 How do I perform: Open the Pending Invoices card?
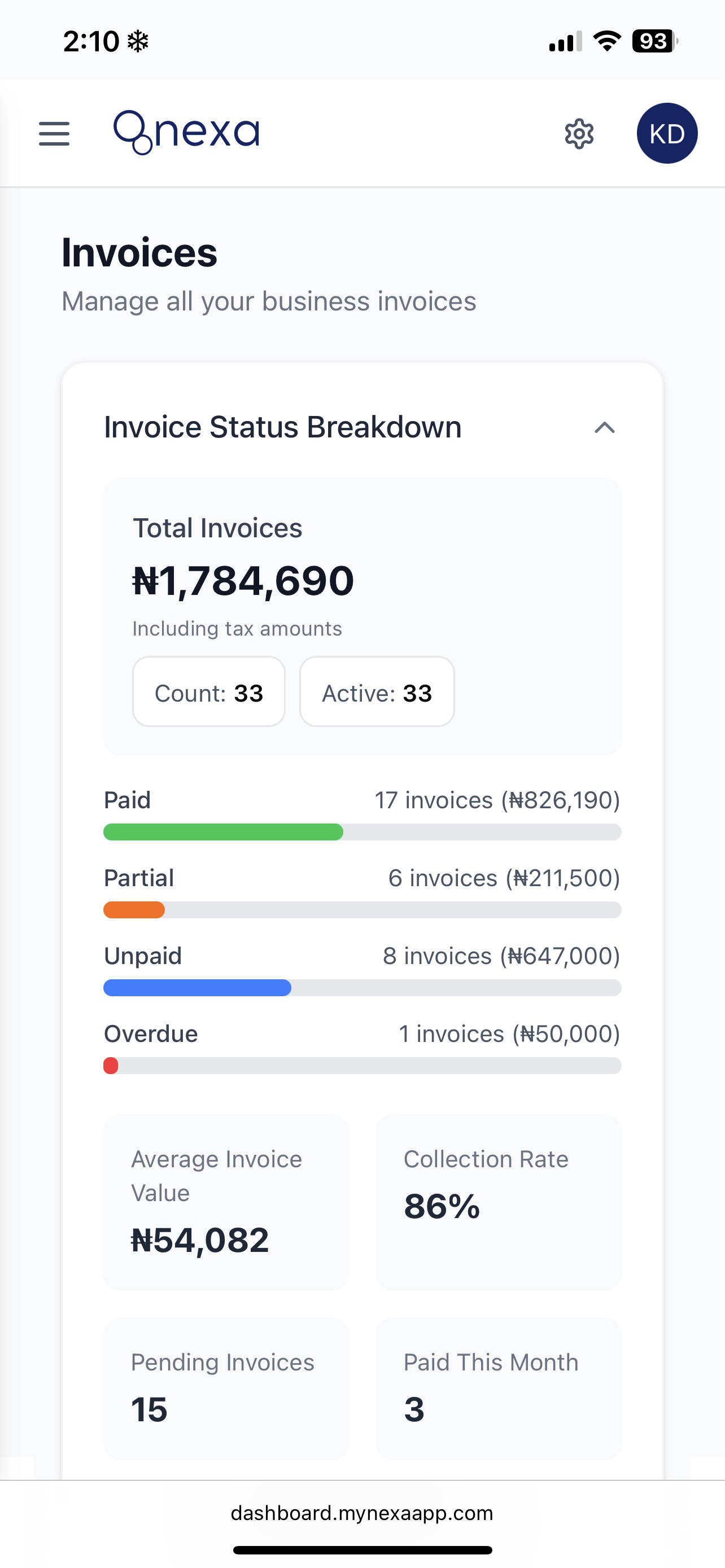pos(226,1389)
